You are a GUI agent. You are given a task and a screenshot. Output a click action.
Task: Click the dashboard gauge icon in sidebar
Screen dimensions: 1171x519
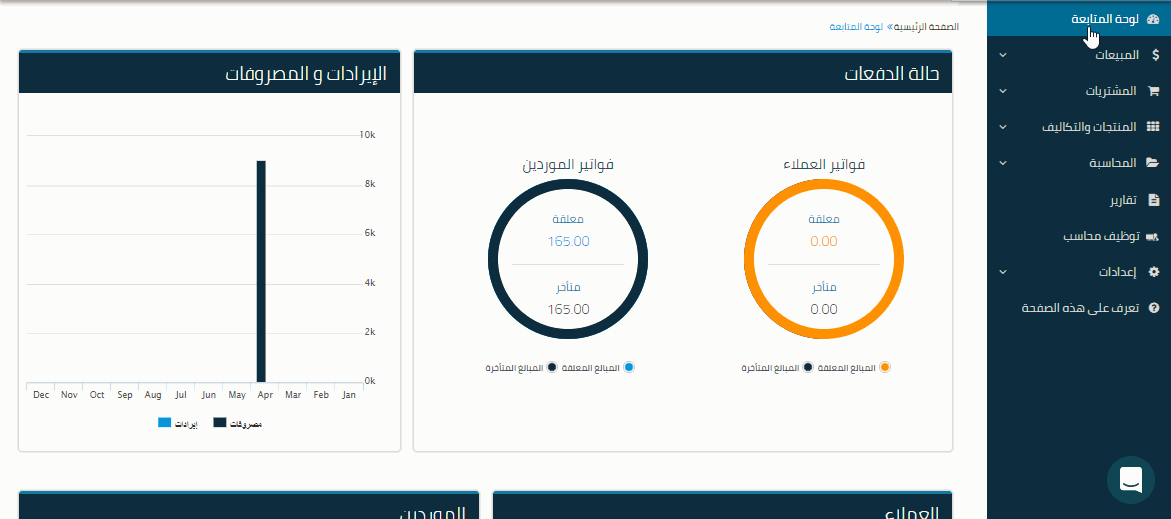(1152, 19)
